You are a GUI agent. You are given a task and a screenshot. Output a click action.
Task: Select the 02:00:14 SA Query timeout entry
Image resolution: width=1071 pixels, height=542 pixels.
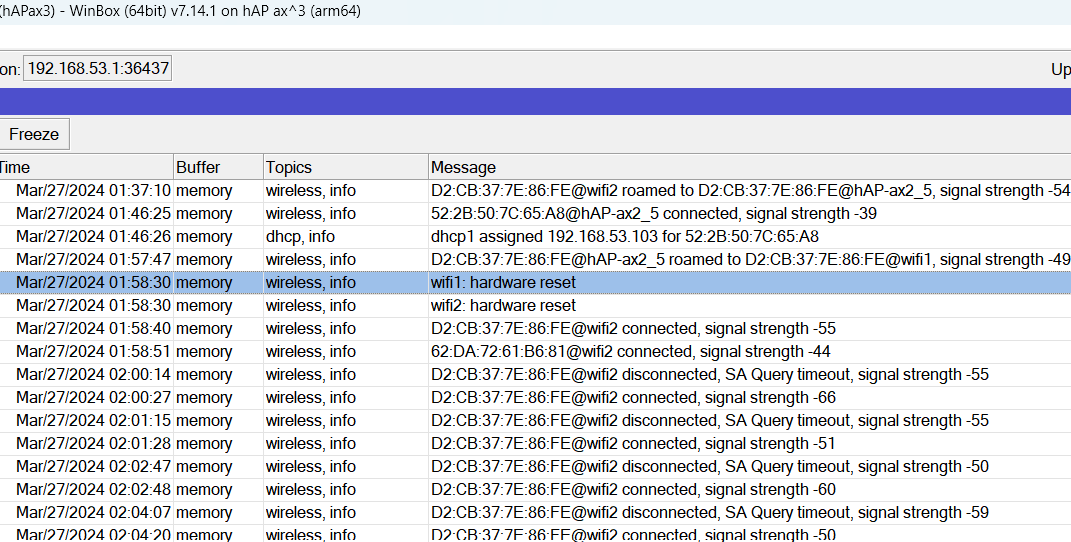[709, 375]
